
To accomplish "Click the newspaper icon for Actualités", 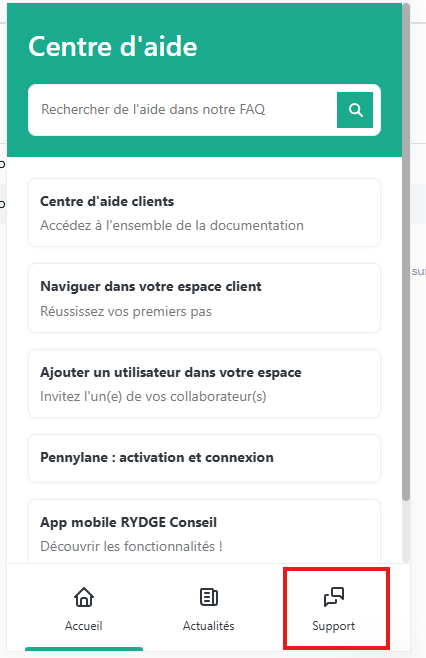I will pyautogui.click(x=209, y=597).
